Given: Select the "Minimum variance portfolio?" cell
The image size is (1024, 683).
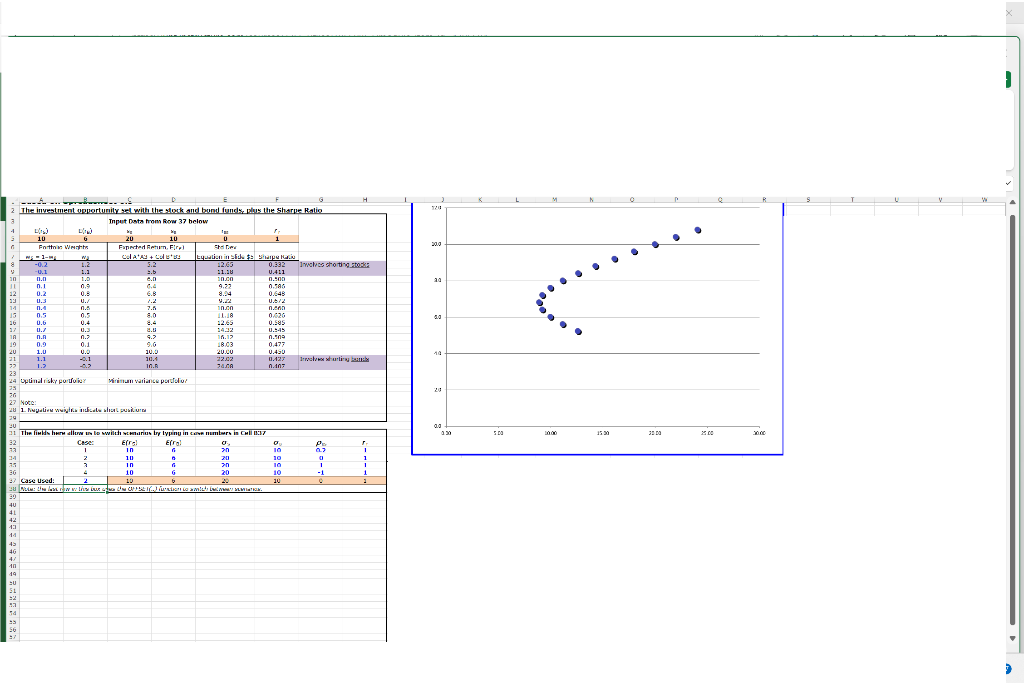Looking at the screenshot, I should (147, 380).
